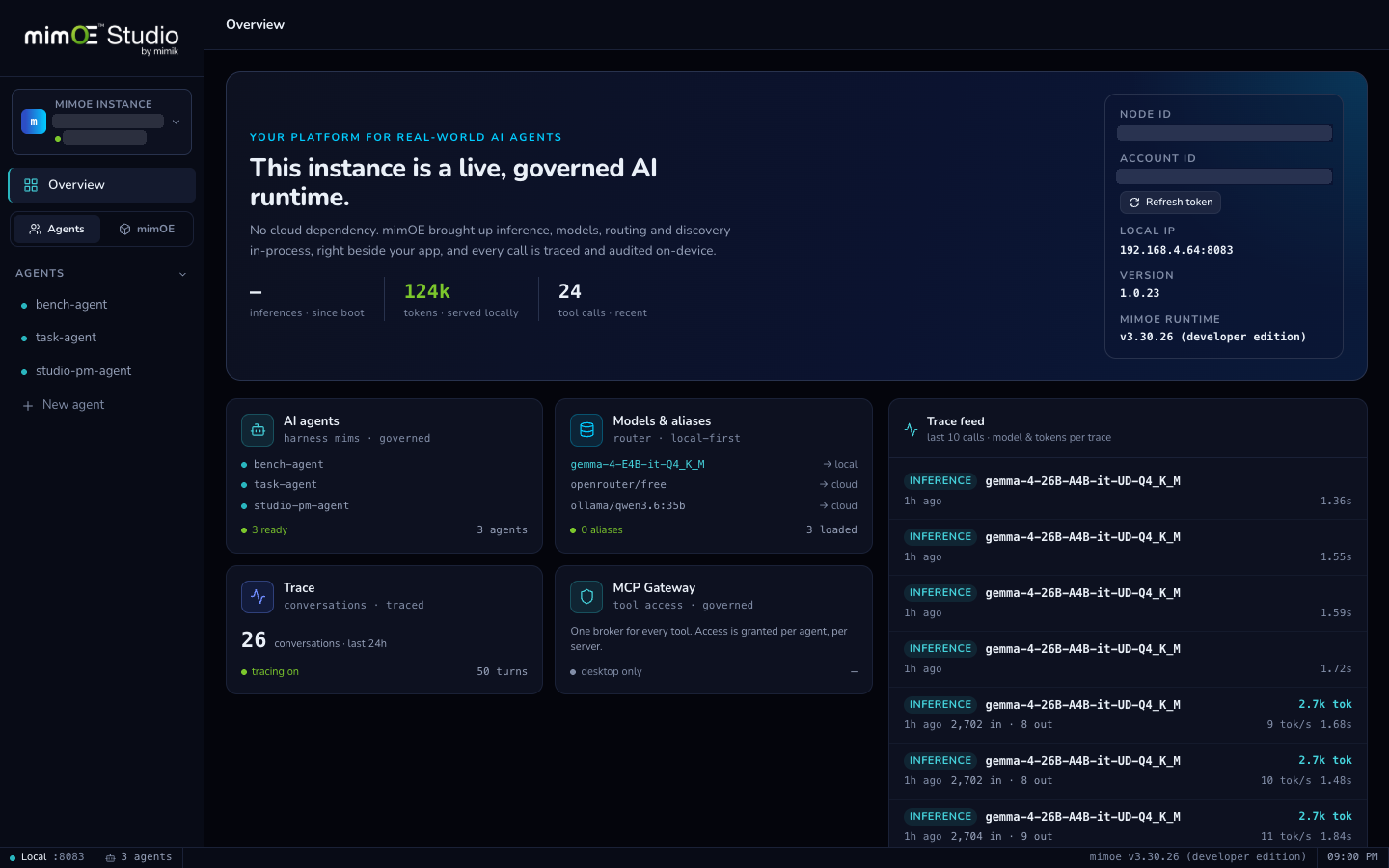
Task: Open the 1.72s inference trace entry
Action: 1128,659
